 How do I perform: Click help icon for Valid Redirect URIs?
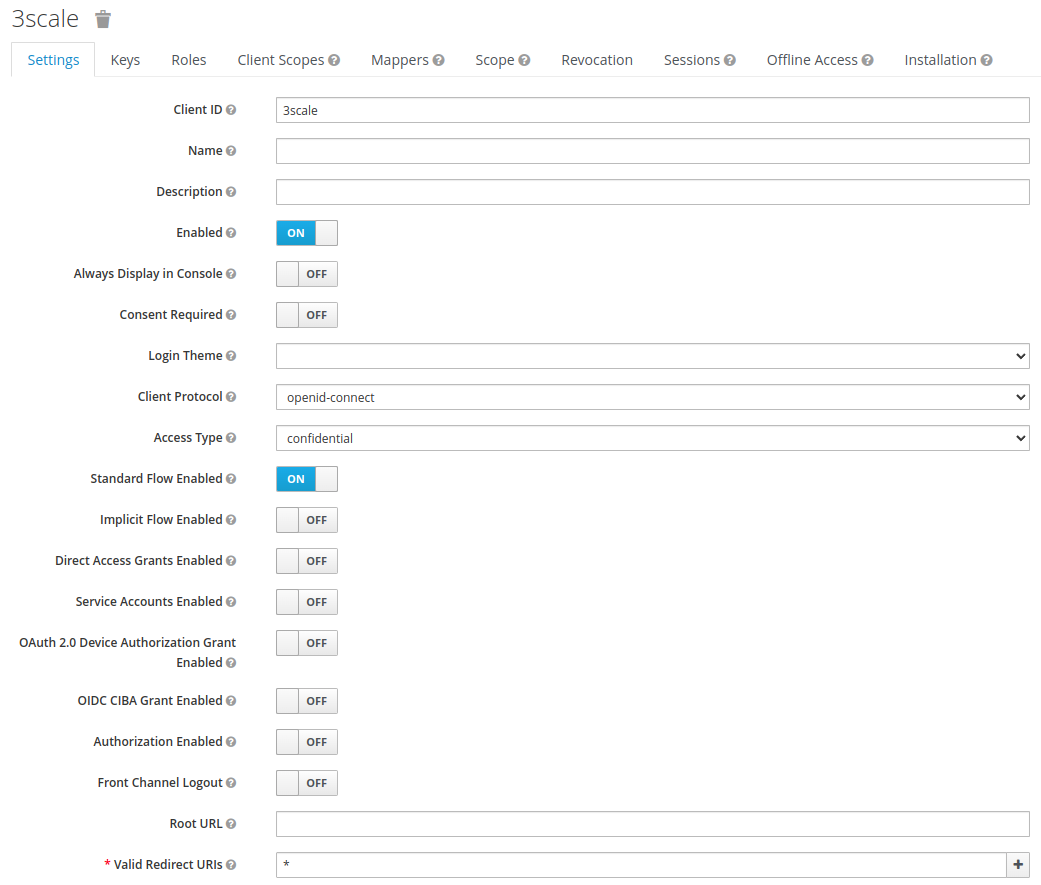[x=231, y=864]
